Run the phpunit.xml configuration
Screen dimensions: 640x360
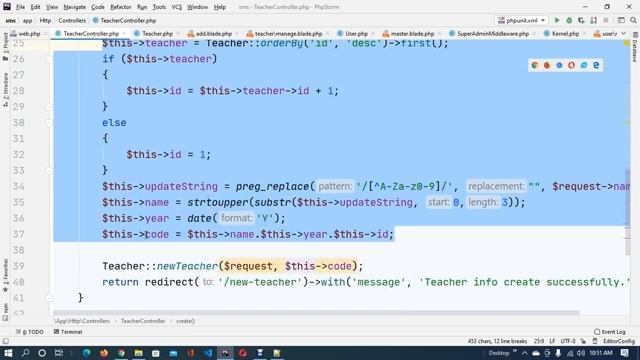(557, 20)
